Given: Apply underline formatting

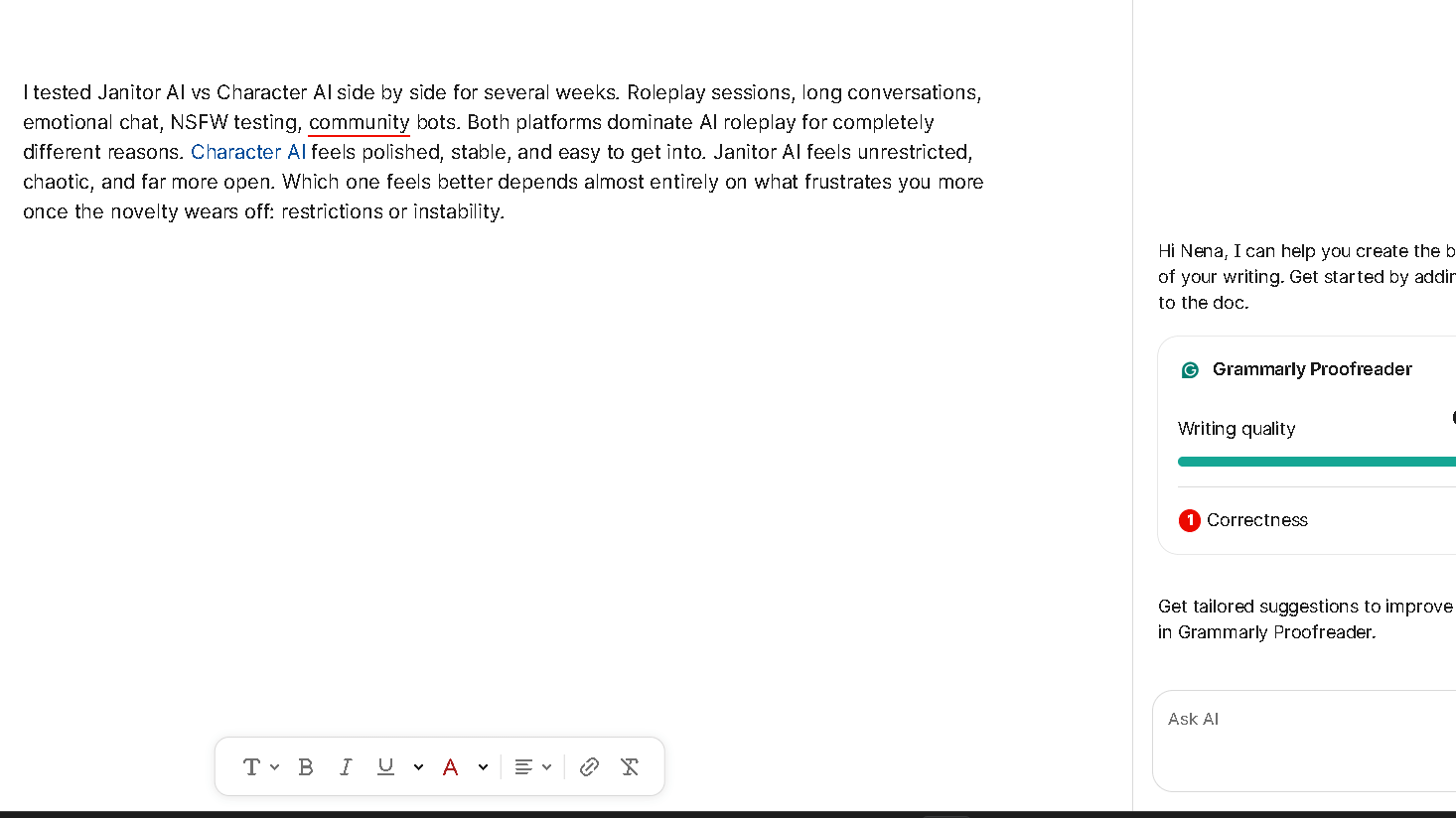Looking at the screenshot, I should coord(385,766).
